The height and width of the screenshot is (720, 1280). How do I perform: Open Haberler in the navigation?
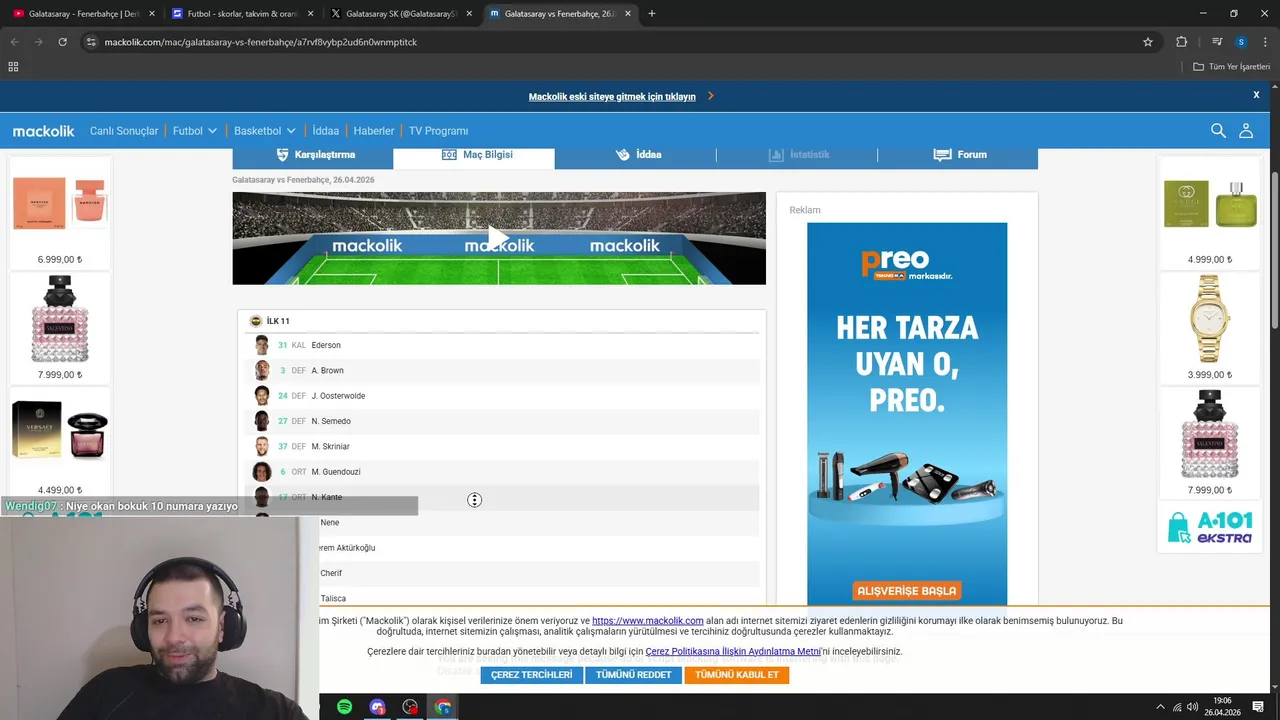374,131
